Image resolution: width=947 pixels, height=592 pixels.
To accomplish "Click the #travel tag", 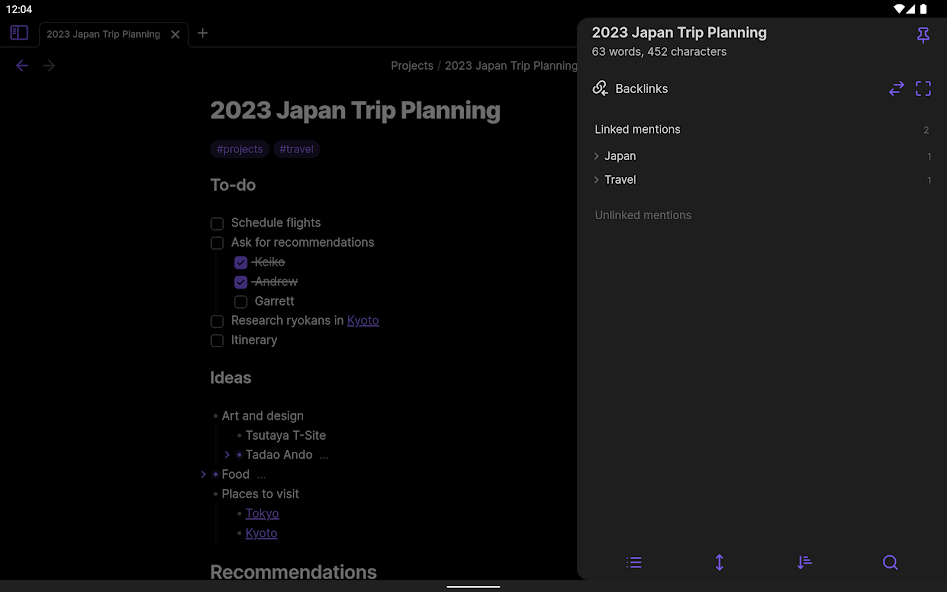I will click(296, 150).
